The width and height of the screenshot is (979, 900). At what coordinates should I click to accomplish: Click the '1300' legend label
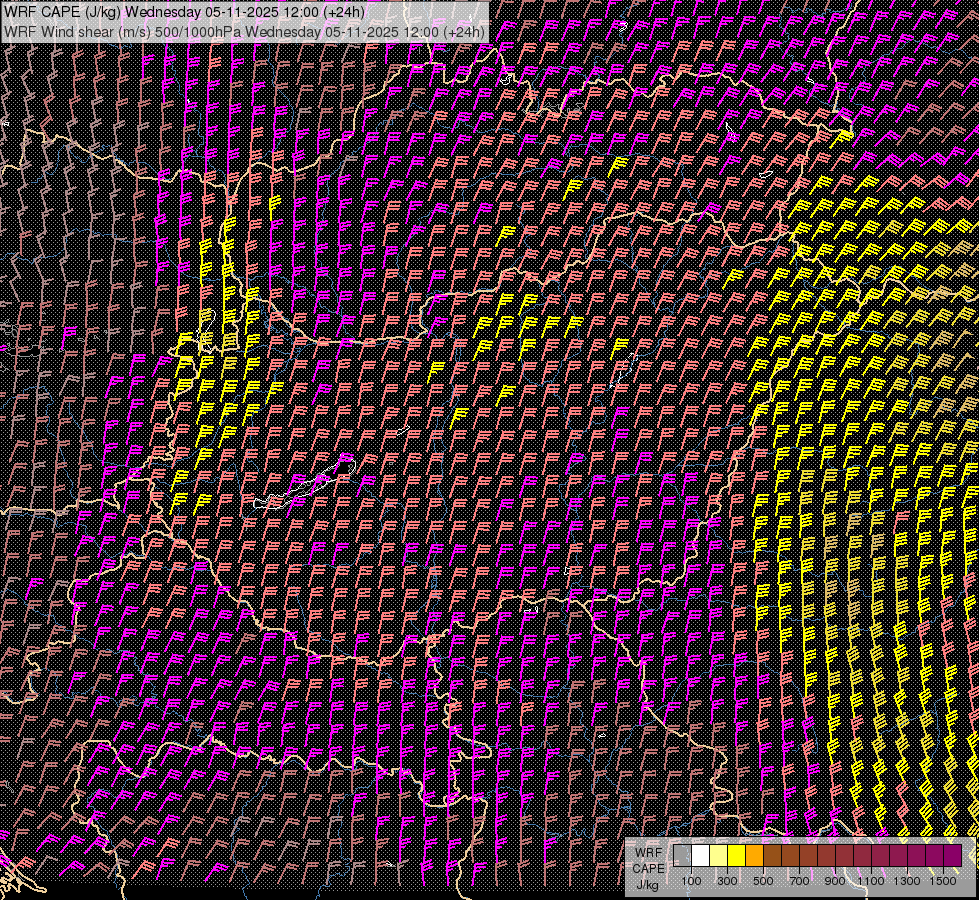coord(907,881)
